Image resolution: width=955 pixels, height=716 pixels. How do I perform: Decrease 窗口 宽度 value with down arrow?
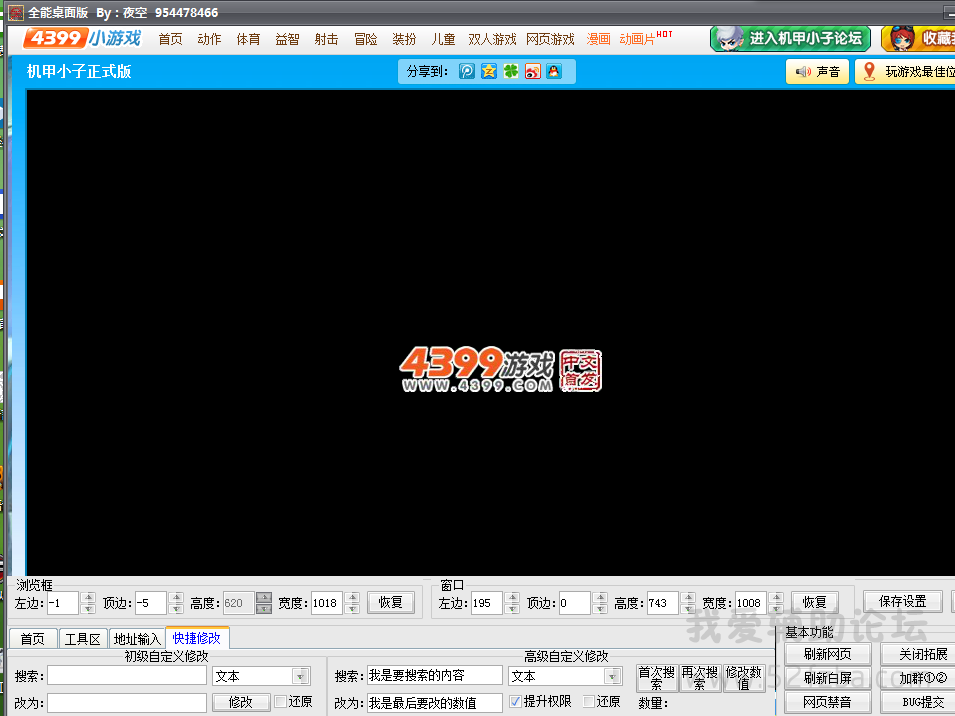[776, 608]
